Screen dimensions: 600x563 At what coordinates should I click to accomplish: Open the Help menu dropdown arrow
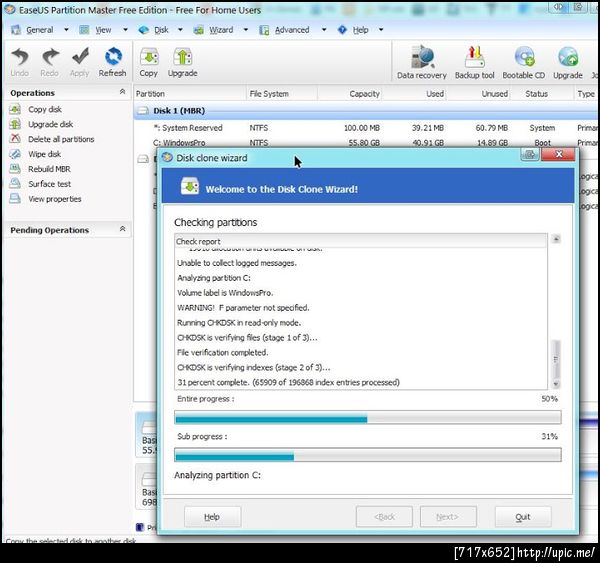tap(381, 29)
